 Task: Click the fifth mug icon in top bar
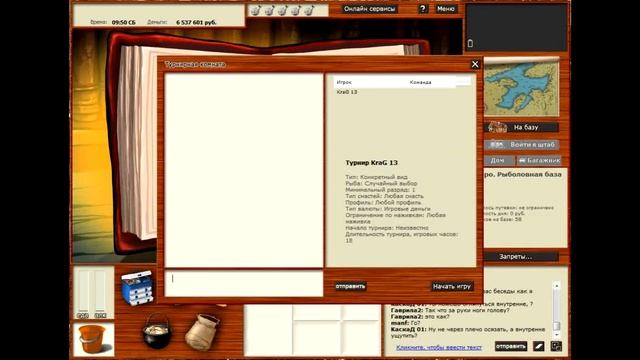309,10
